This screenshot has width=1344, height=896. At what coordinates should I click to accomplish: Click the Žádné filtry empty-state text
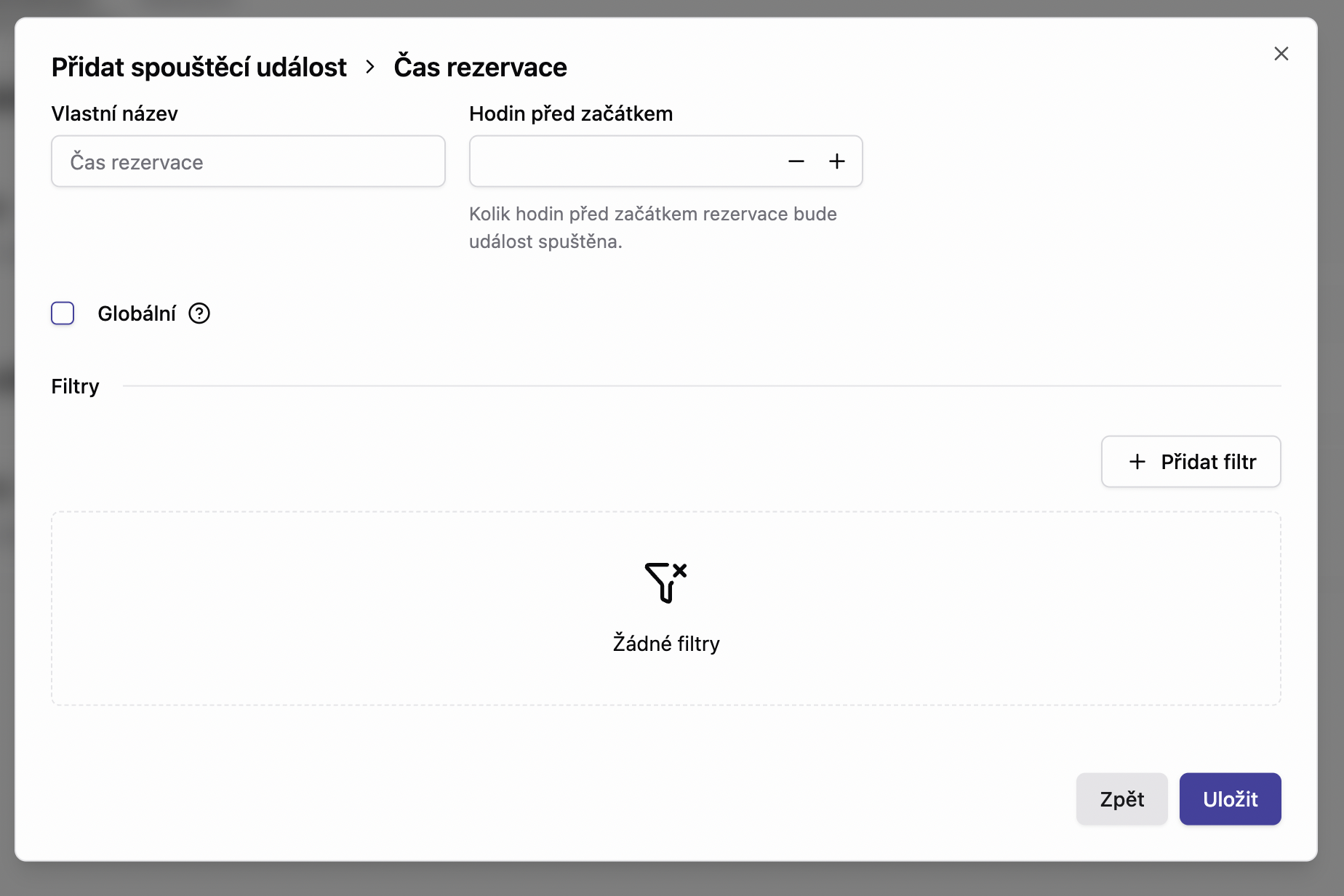pos(666,644)
